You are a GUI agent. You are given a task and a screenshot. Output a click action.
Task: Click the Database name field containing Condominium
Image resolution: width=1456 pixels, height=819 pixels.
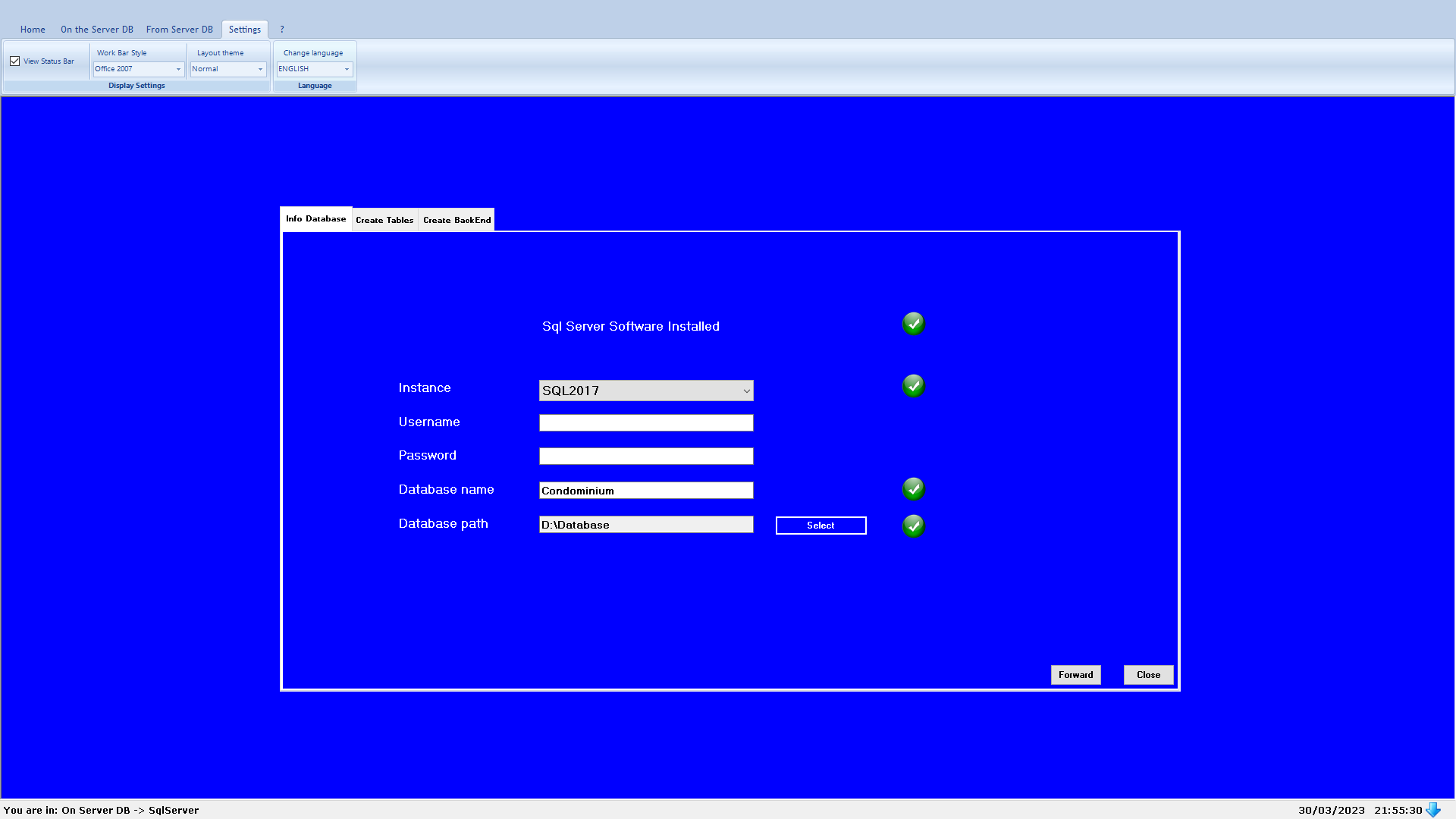[646, 491]
